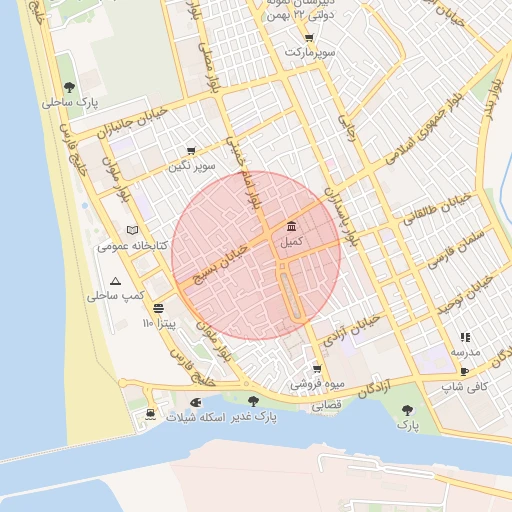Select the shopping cart icon above سوپرمارکت
The width and height of the screenshot is (512, 512).
[309, 38]
